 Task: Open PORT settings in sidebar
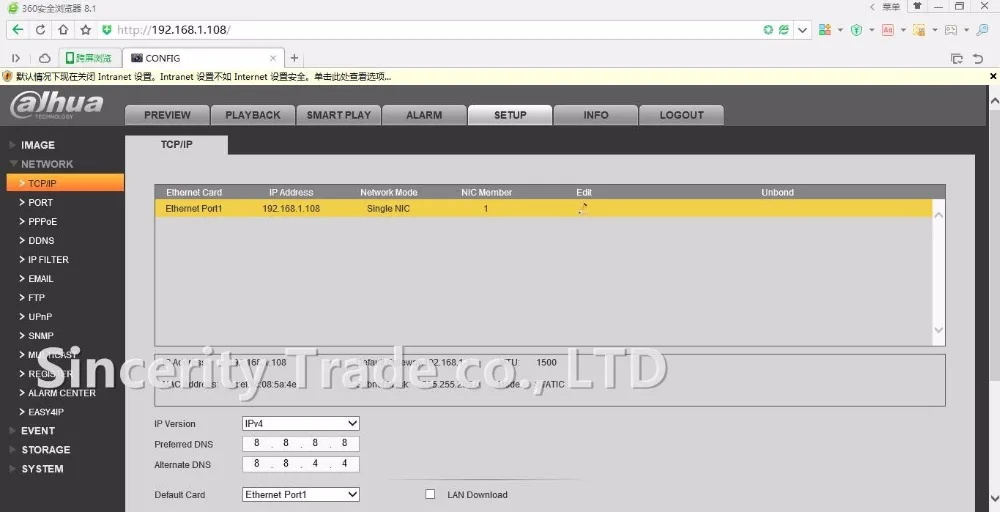pos(40,202)
